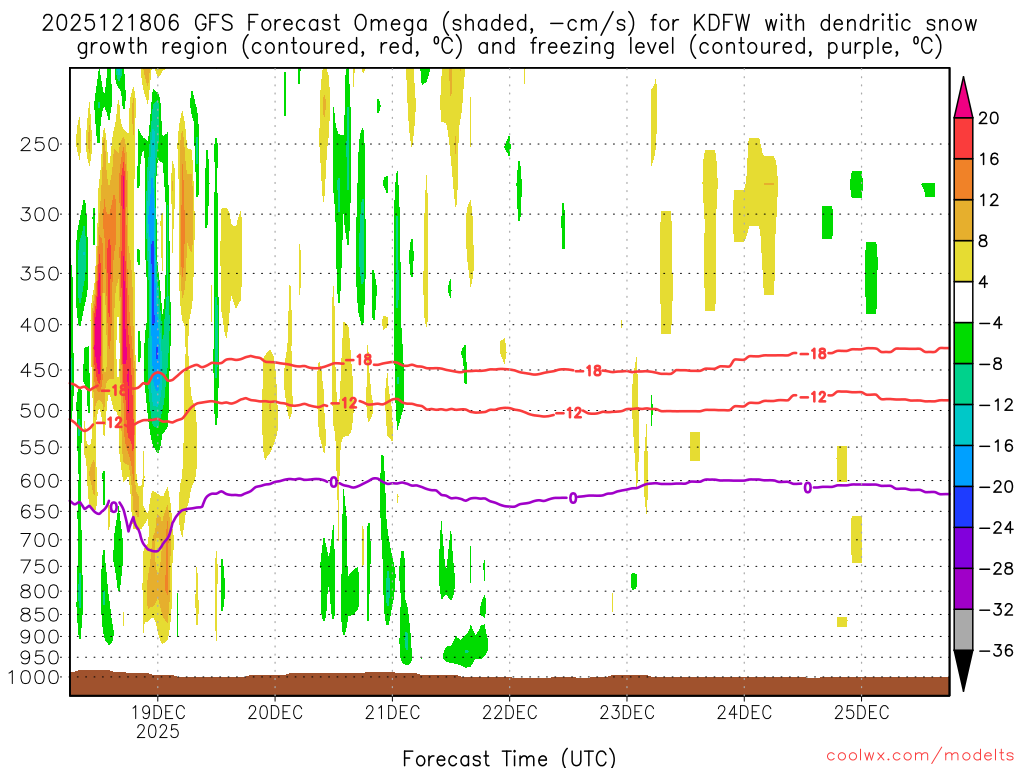Click the Forecast Time (UTC) axis title
Screen dimensions: 1024x768
(x=509, y=758)
